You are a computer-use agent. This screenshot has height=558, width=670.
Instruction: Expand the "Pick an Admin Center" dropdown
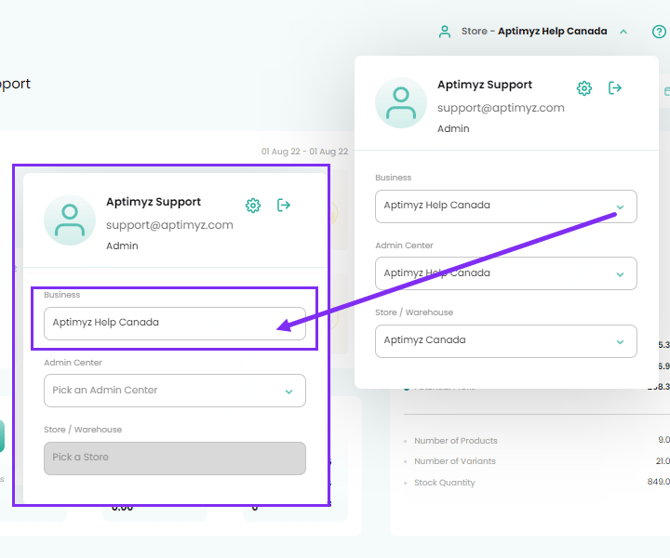coord(174,390)
